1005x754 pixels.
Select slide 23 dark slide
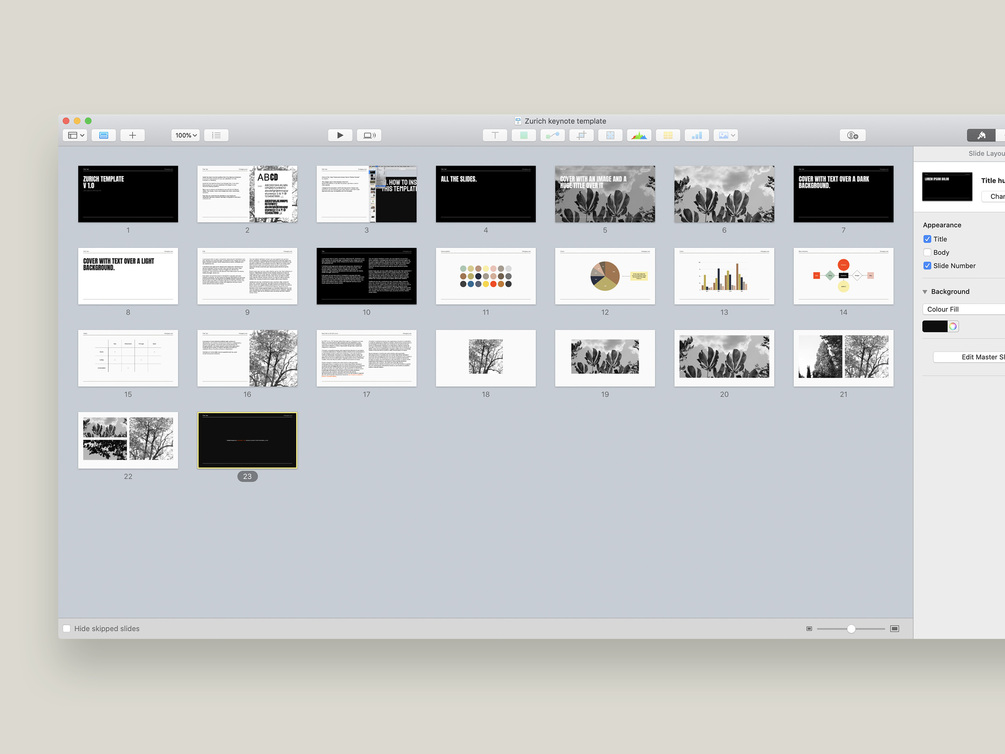(x=247, y=440)
